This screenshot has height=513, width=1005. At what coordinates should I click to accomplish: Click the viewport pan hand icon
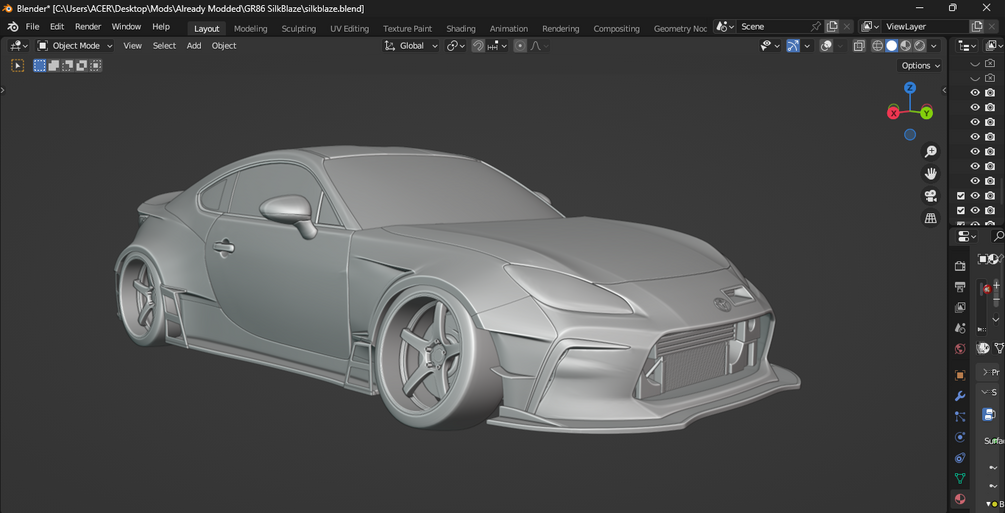coord(930,174)
